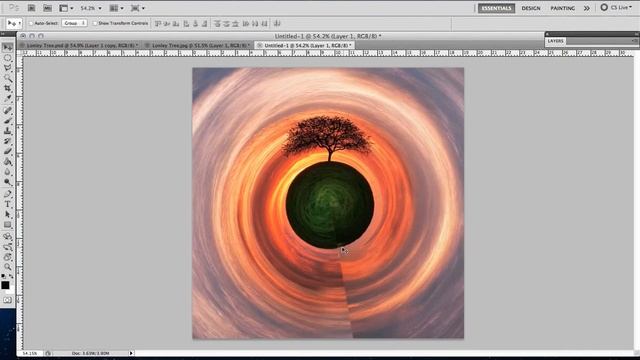Reset default foreground and background colors
Screen dimensions: 640x360
tap(3, 276)
